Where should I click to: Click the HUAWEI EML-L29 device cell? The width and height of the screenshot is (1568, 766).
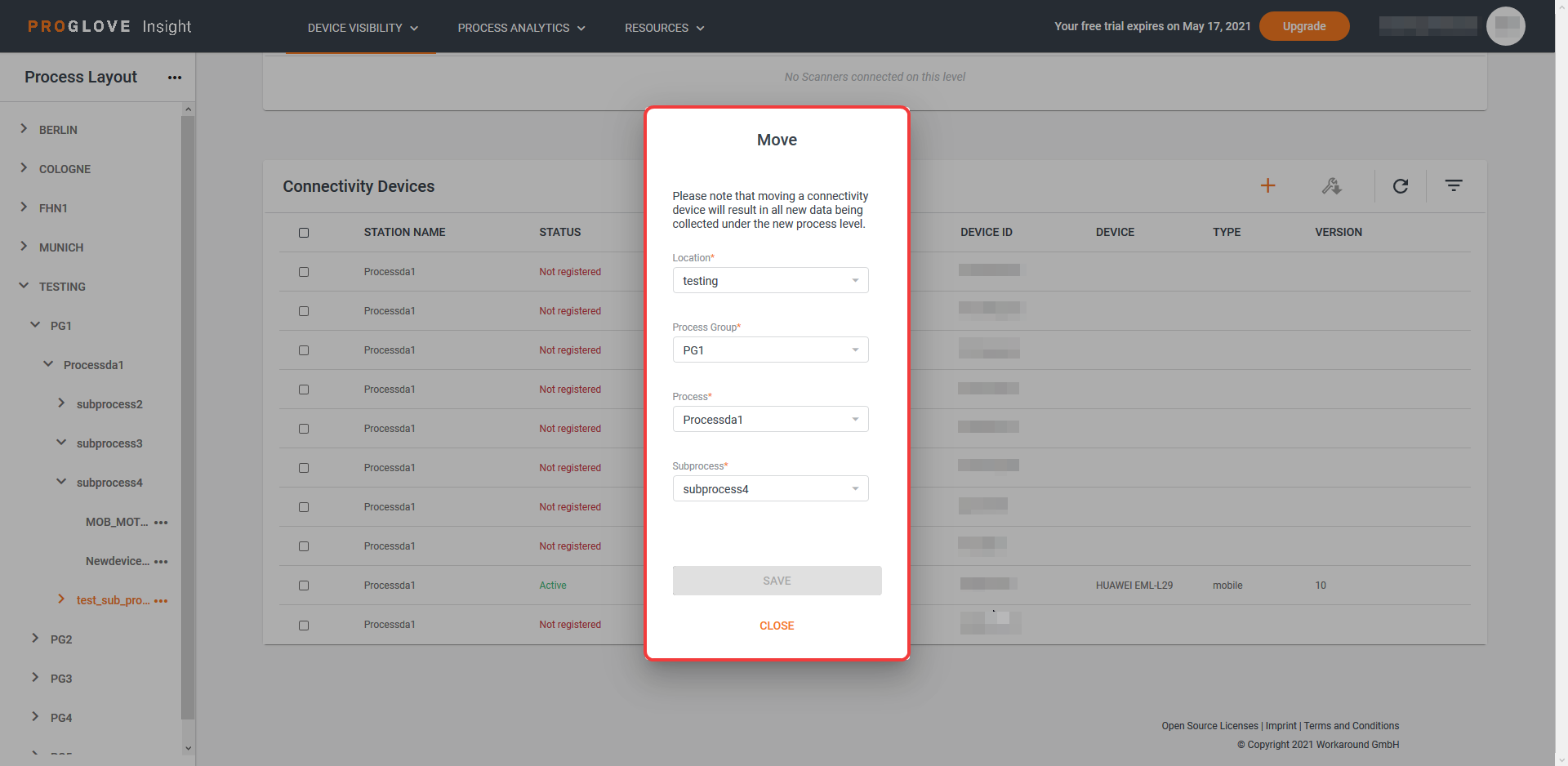1134,586
